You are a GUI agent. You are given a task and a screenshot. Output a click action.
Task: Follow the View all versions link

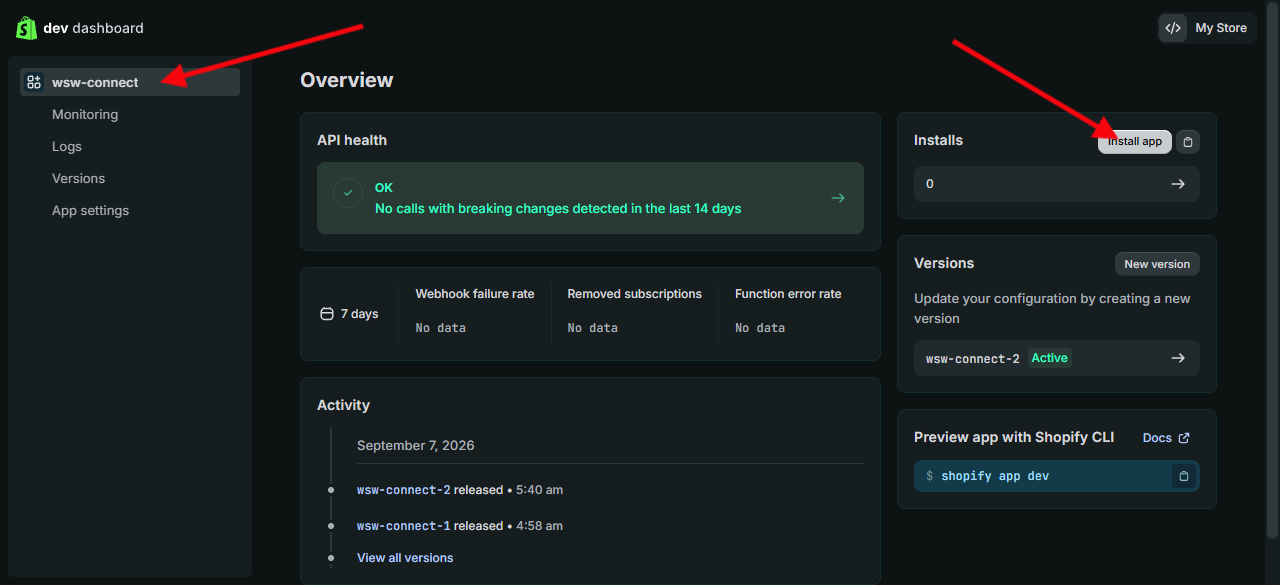[x=405, y=558]
